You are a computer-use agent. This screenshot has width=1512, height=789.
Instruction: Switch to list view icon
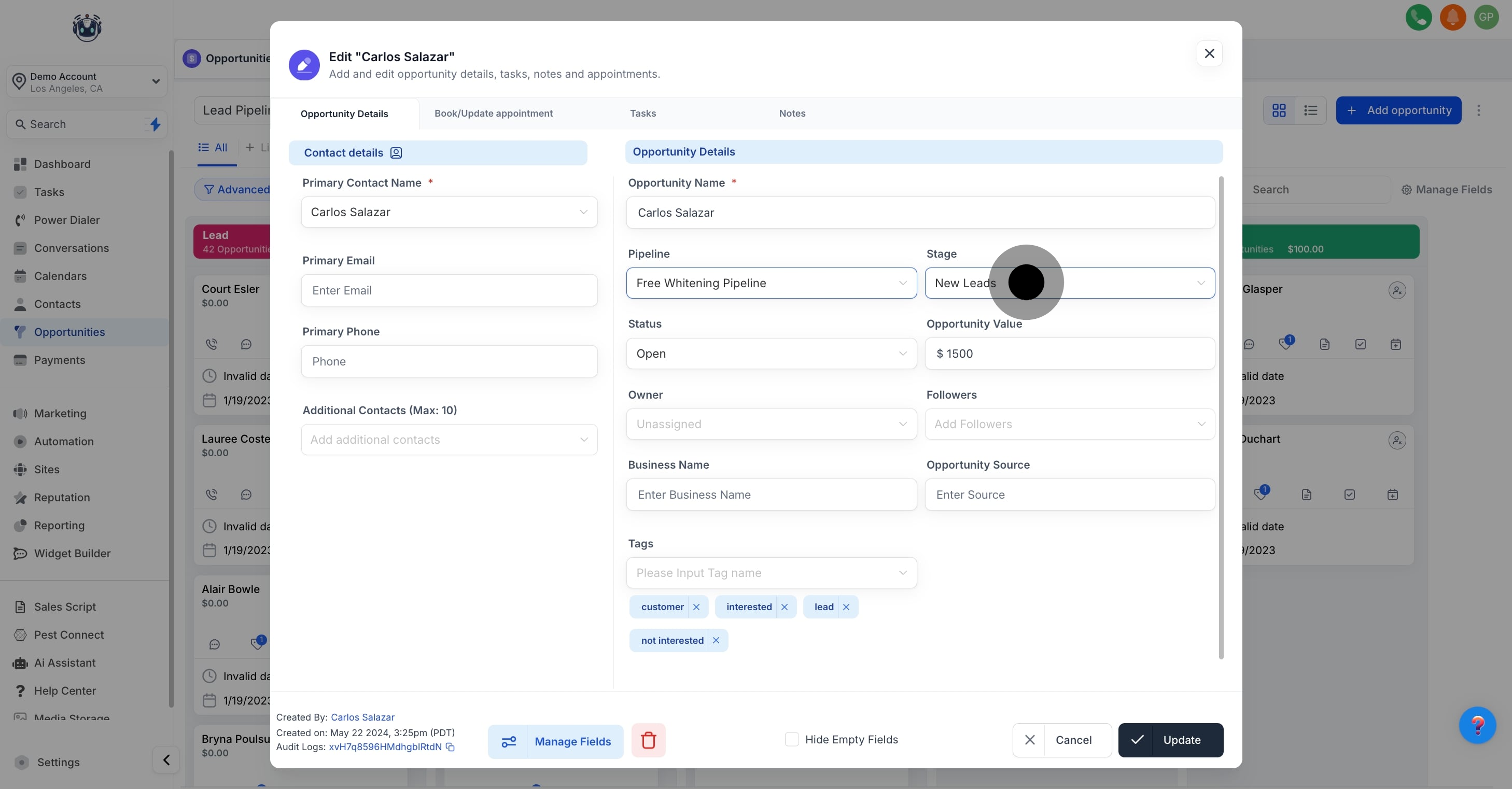[1310, 110]
